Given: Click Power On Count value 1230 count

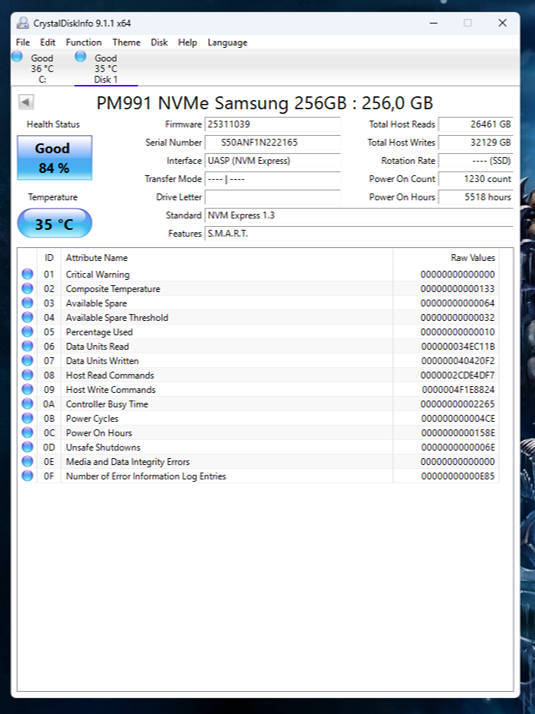Looking at the screenshot, I should click(x=476, y=179).
